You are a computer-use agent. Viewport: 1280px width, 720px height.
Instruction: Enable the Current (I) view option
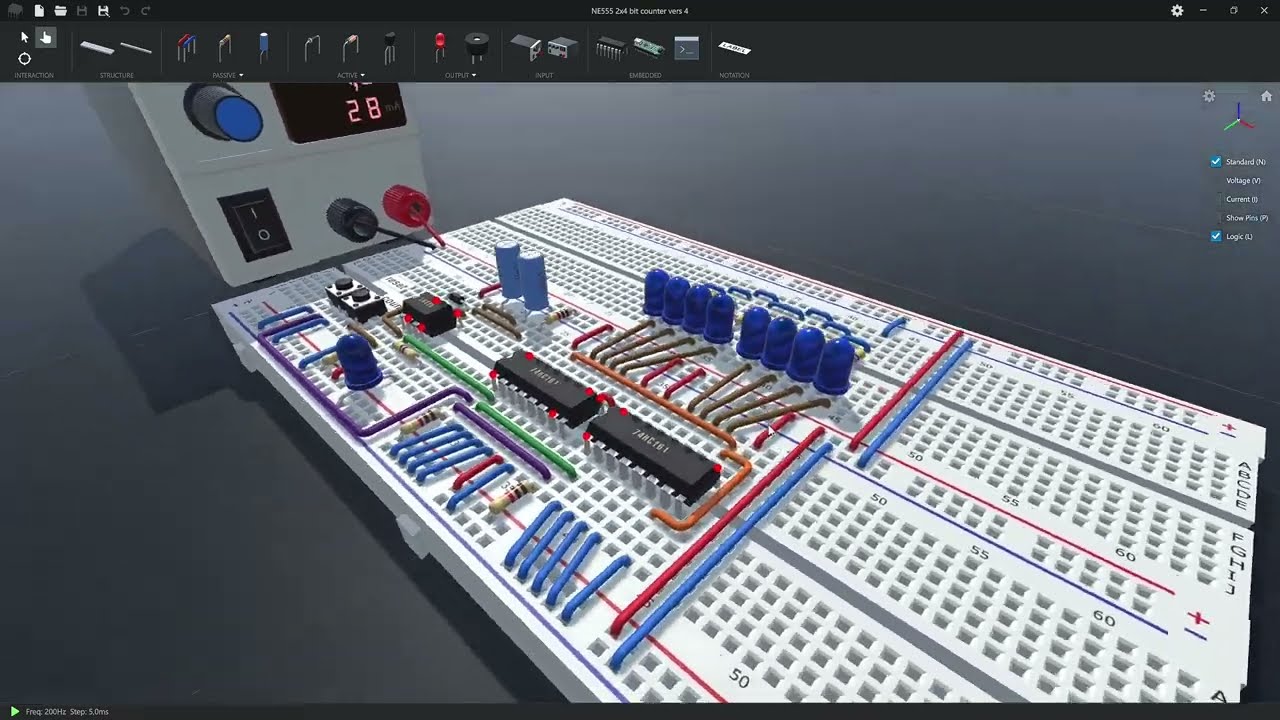click(1242, 199)
